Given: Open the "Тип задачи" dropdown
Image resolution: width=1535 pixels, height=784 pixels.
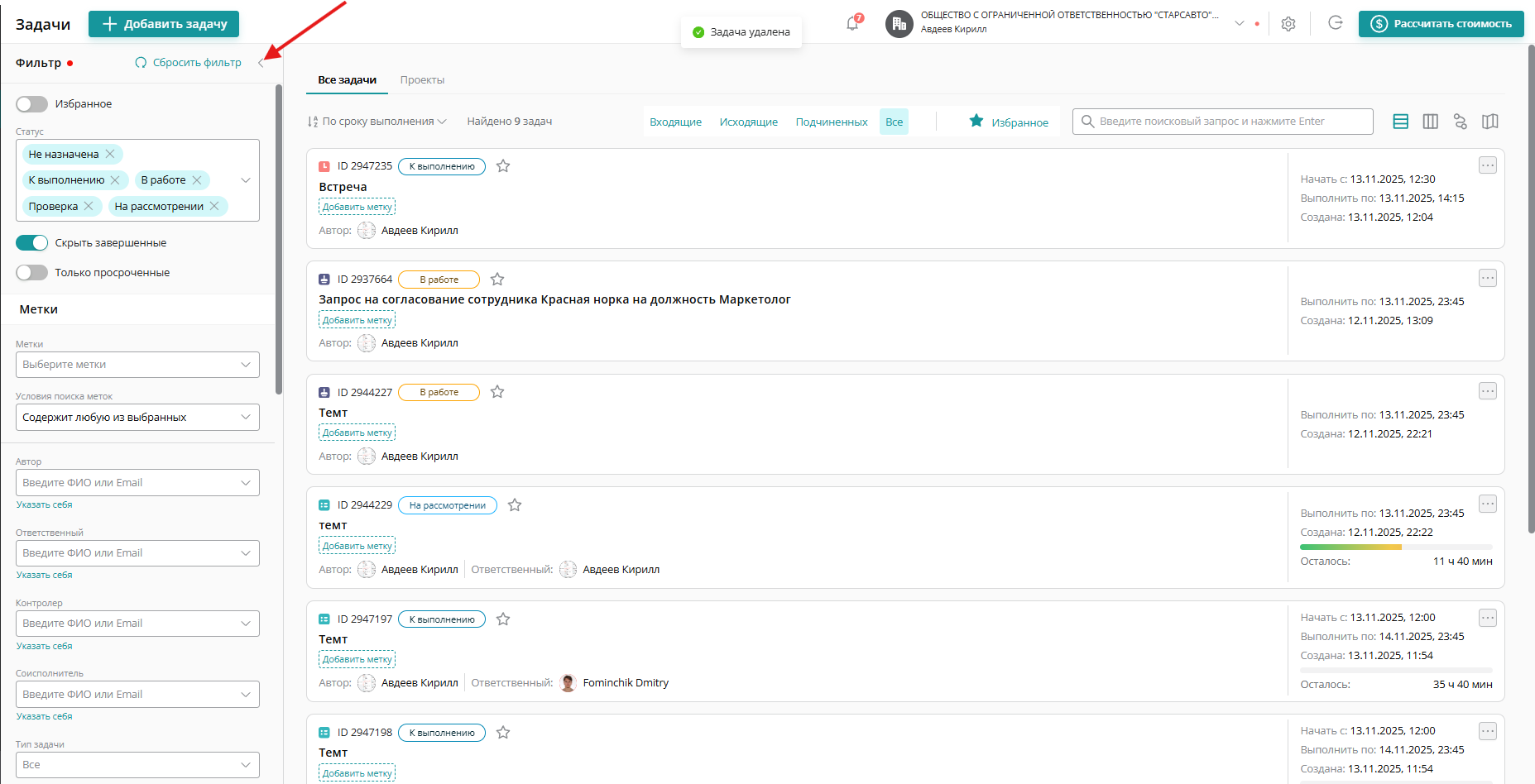Looking at the screenshot, I should (x=137, y=765).
